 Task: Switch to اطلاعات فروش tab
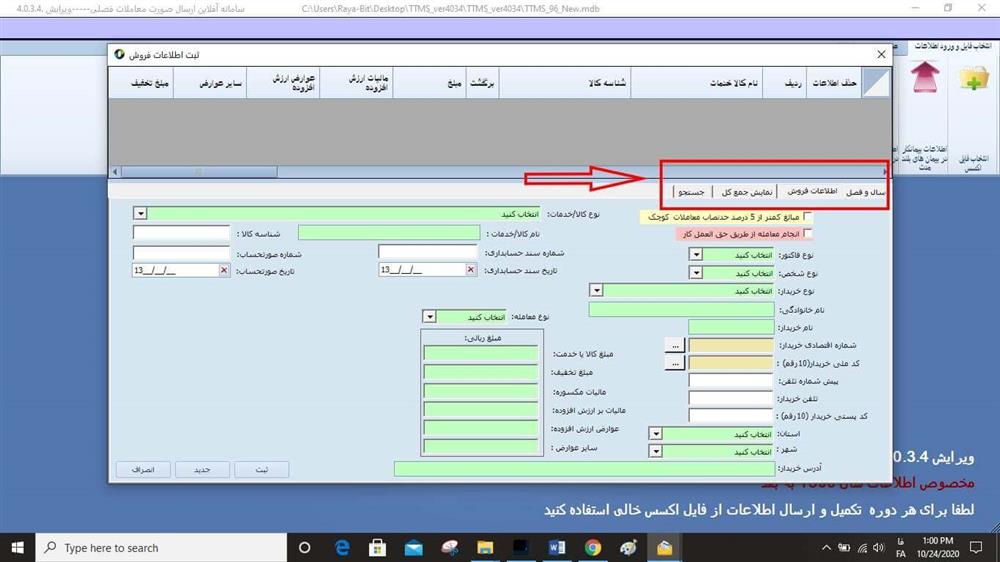click(x=811, y=191)
